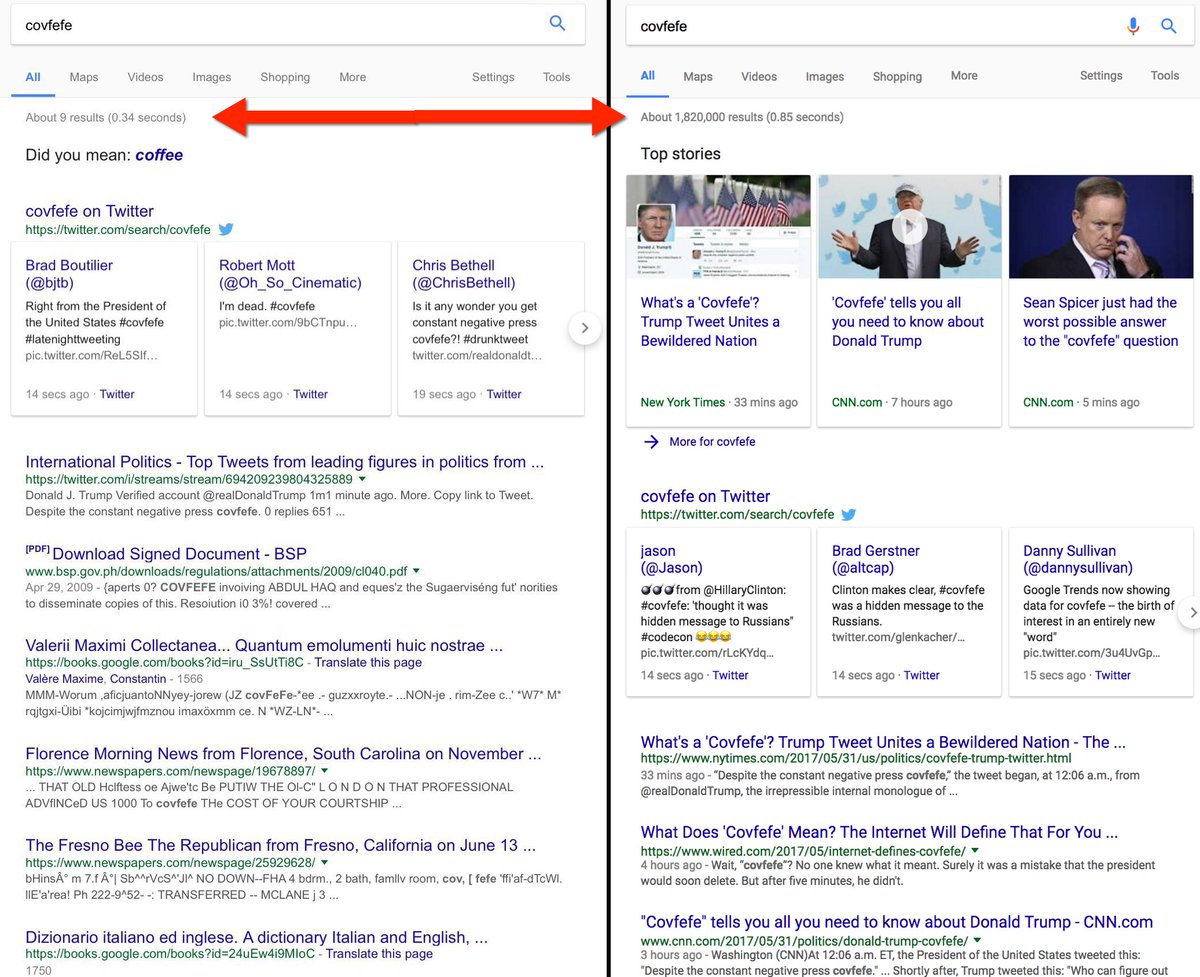Select All tab in right search panel
1200x977 pixels.
pyautogui.click(x=648, y=75)
